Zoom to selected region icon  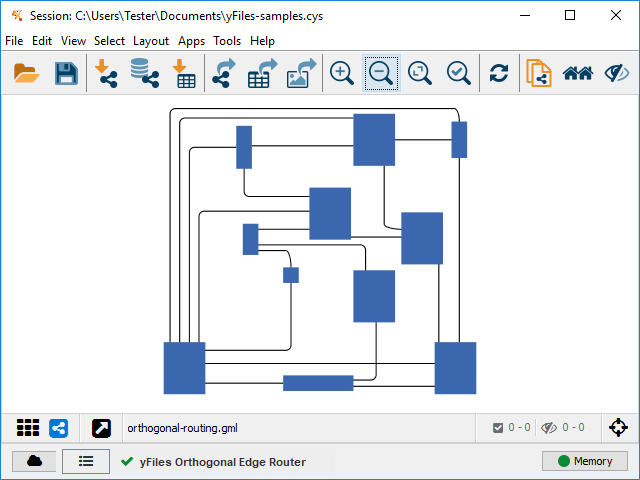459,73
